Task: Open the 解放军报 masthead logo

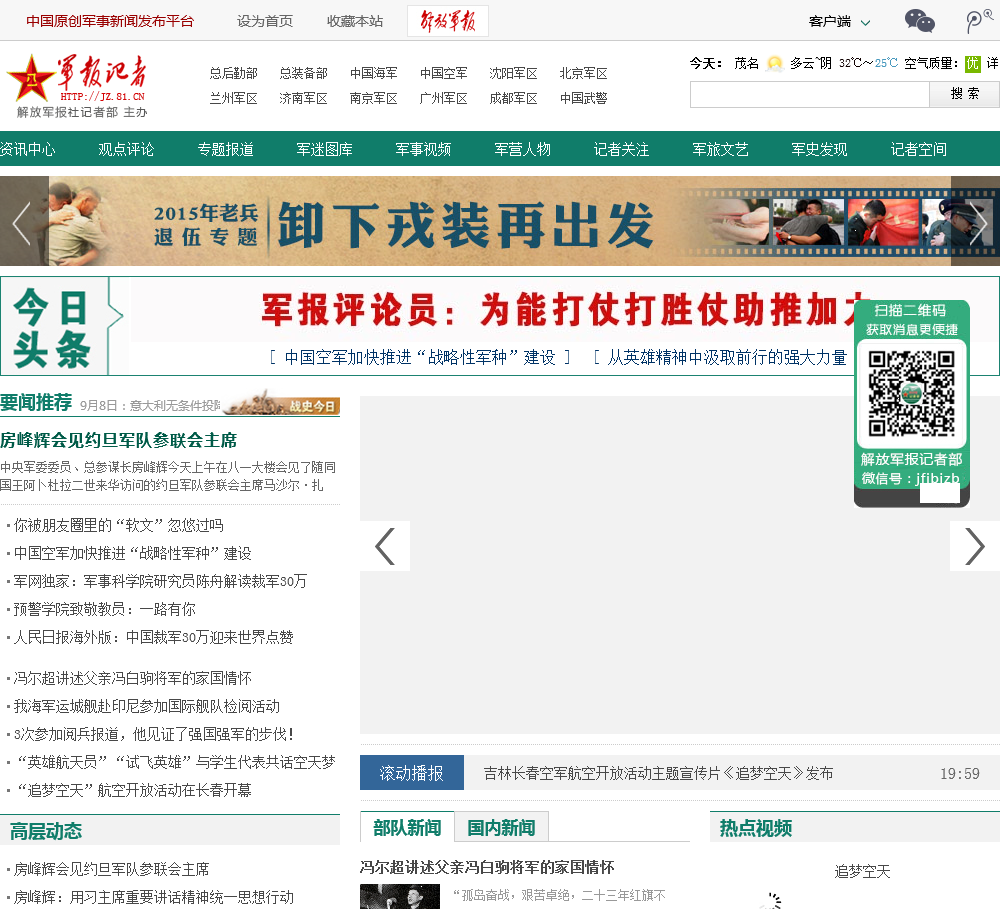Action: [448, 21]
